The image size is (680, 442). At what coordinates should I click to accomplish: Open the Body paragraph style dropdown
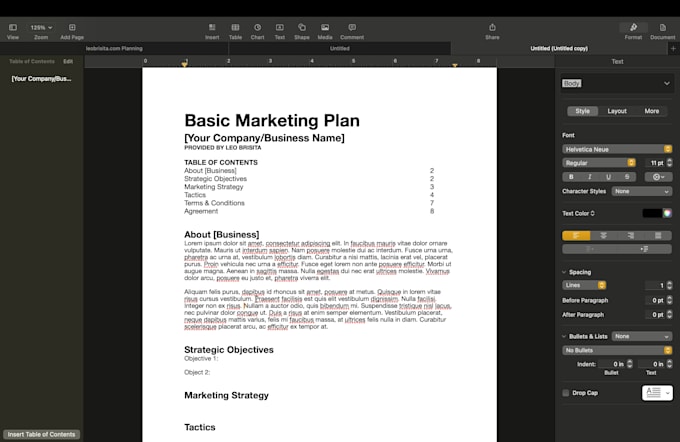click(x=616, y=83)
